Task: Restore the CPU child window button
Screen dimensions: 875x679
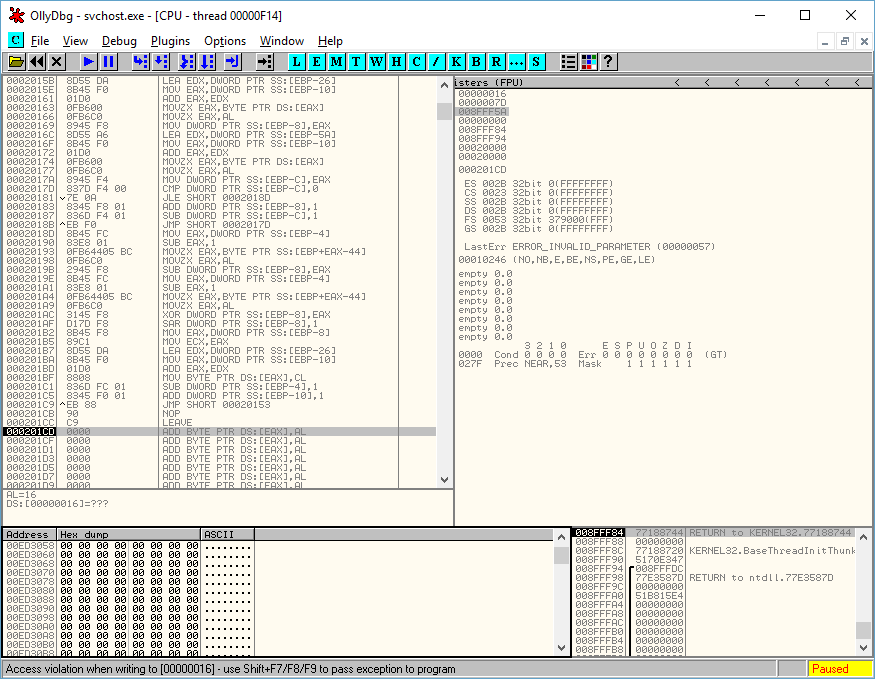Action: tap(845, 41)
